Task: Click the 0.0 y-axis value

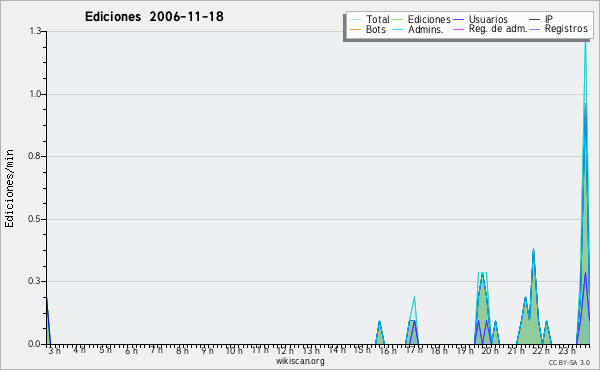Action: (x=34, y=344)
